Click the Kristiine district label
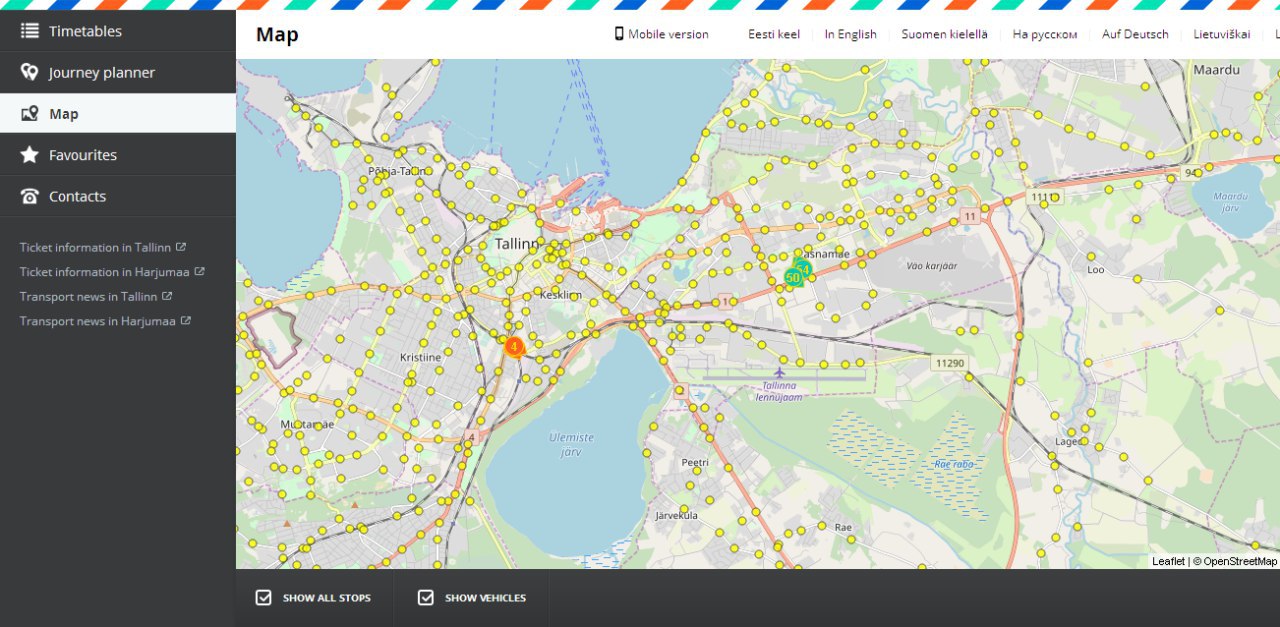The width and height of the screenshot is (1280, 627). [x=420, y=357]
